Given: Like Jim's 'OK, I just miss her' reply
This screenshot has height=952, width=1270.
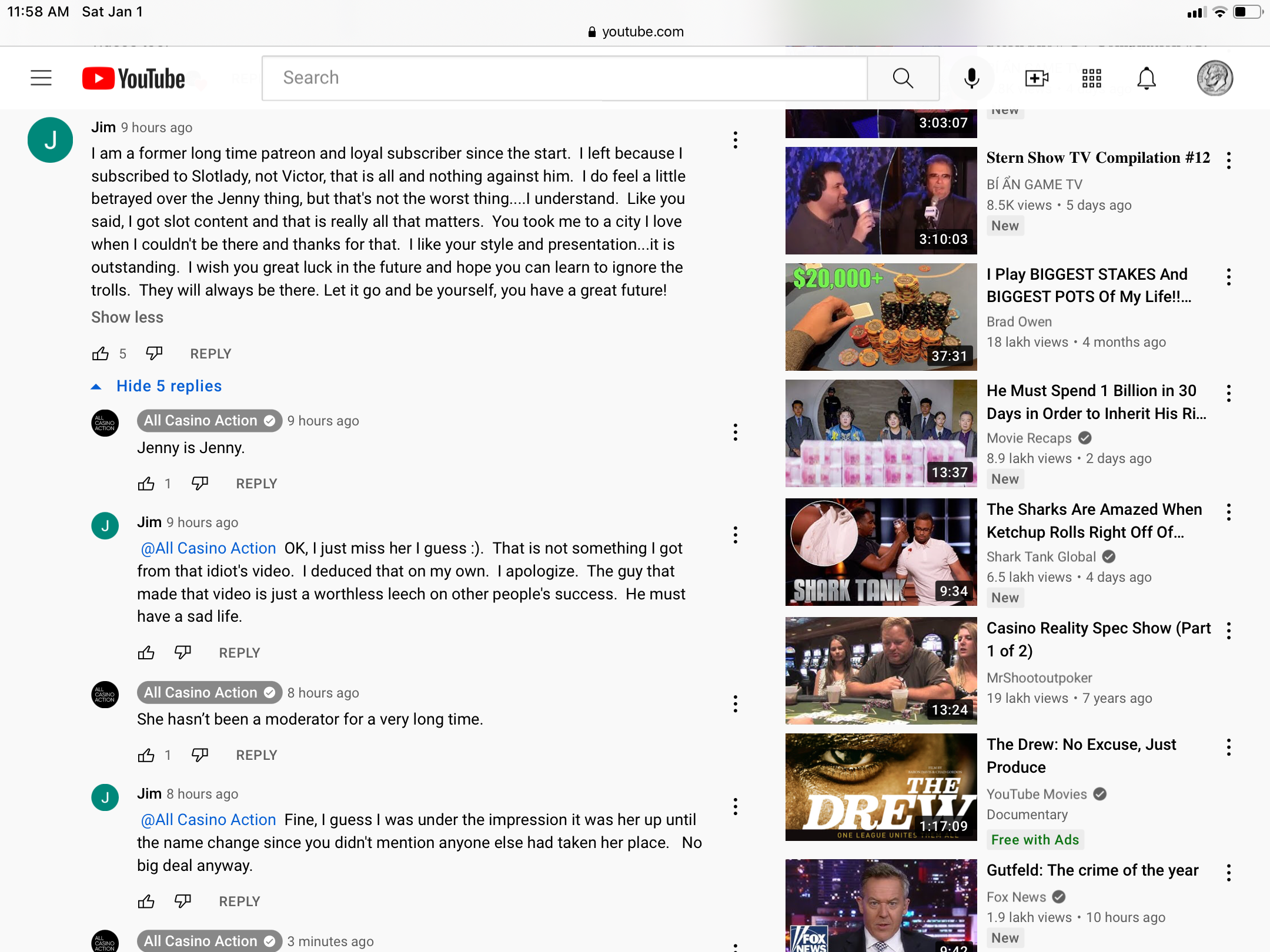Looking at the screenshot, I should [146, 653].
